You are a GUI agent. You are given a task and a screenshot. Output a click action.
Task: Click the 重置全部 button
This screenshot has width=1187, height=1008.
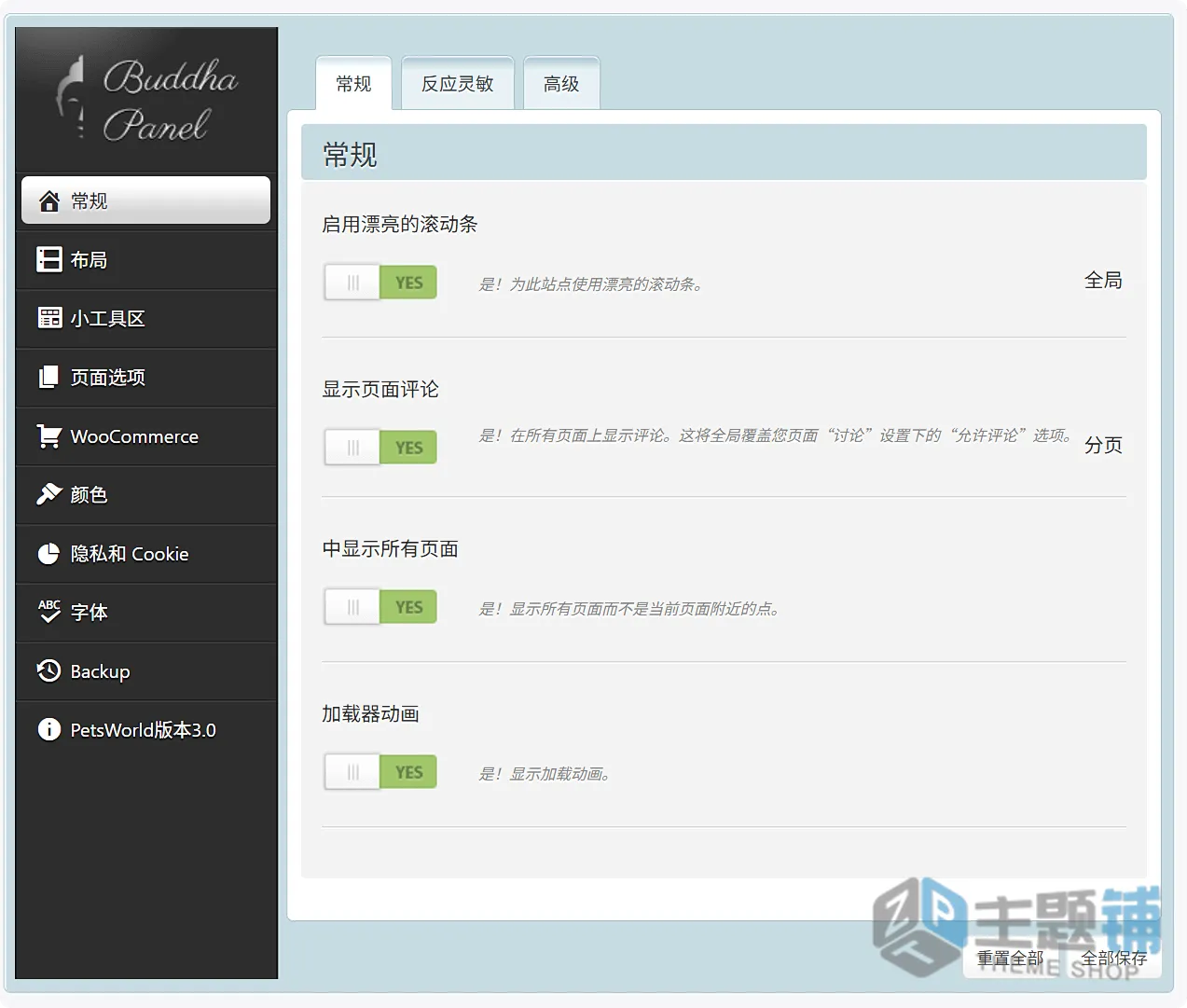1010,959
